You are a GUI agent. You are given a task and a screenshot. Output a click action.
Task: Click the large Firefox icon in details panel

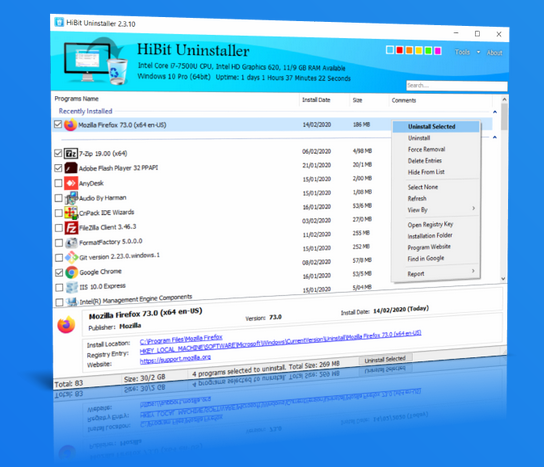(66, 325)
